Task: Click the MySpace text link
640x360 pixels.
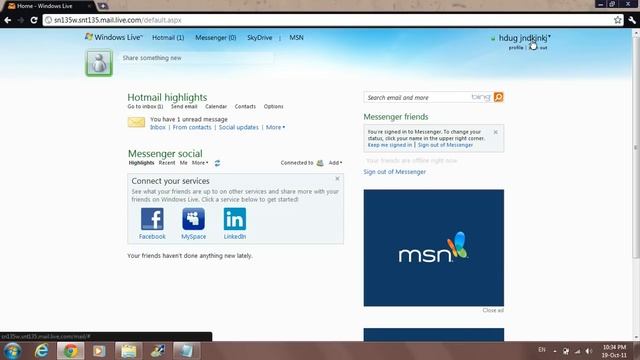Action: pos(193,237)
